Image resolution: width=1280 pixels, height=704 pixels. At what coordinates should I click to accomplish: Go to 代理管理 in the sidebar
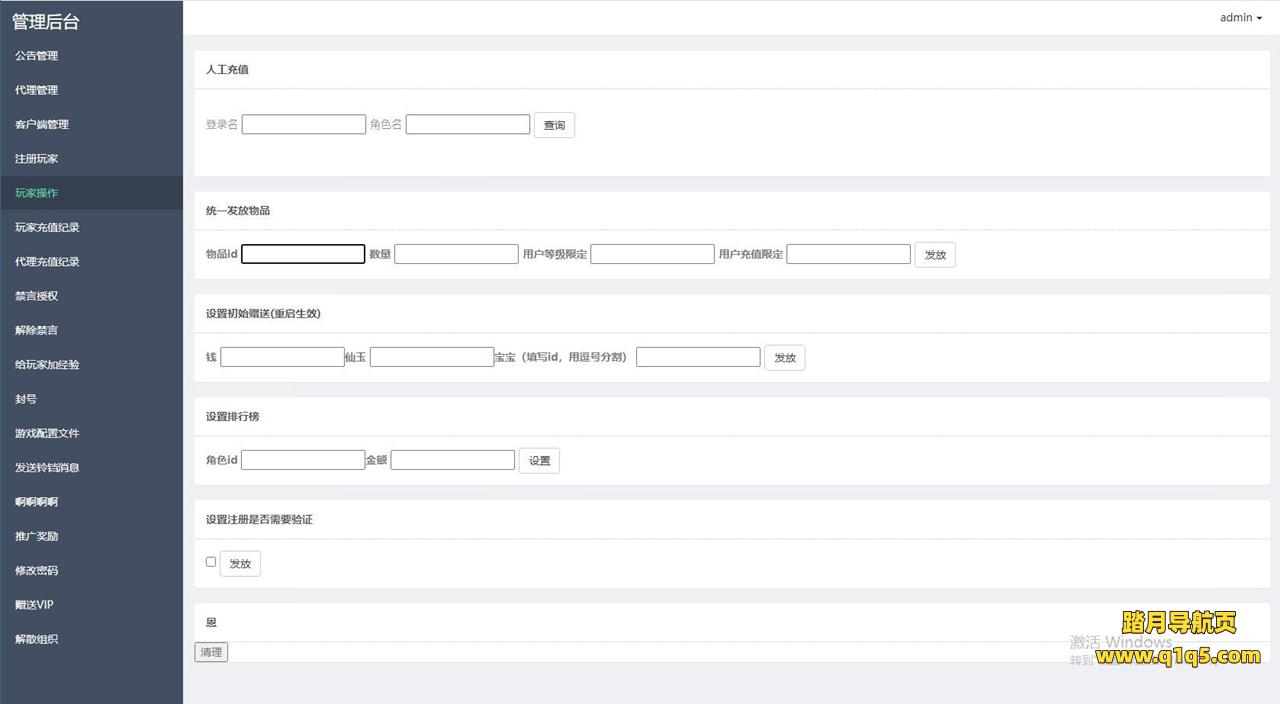37,90
